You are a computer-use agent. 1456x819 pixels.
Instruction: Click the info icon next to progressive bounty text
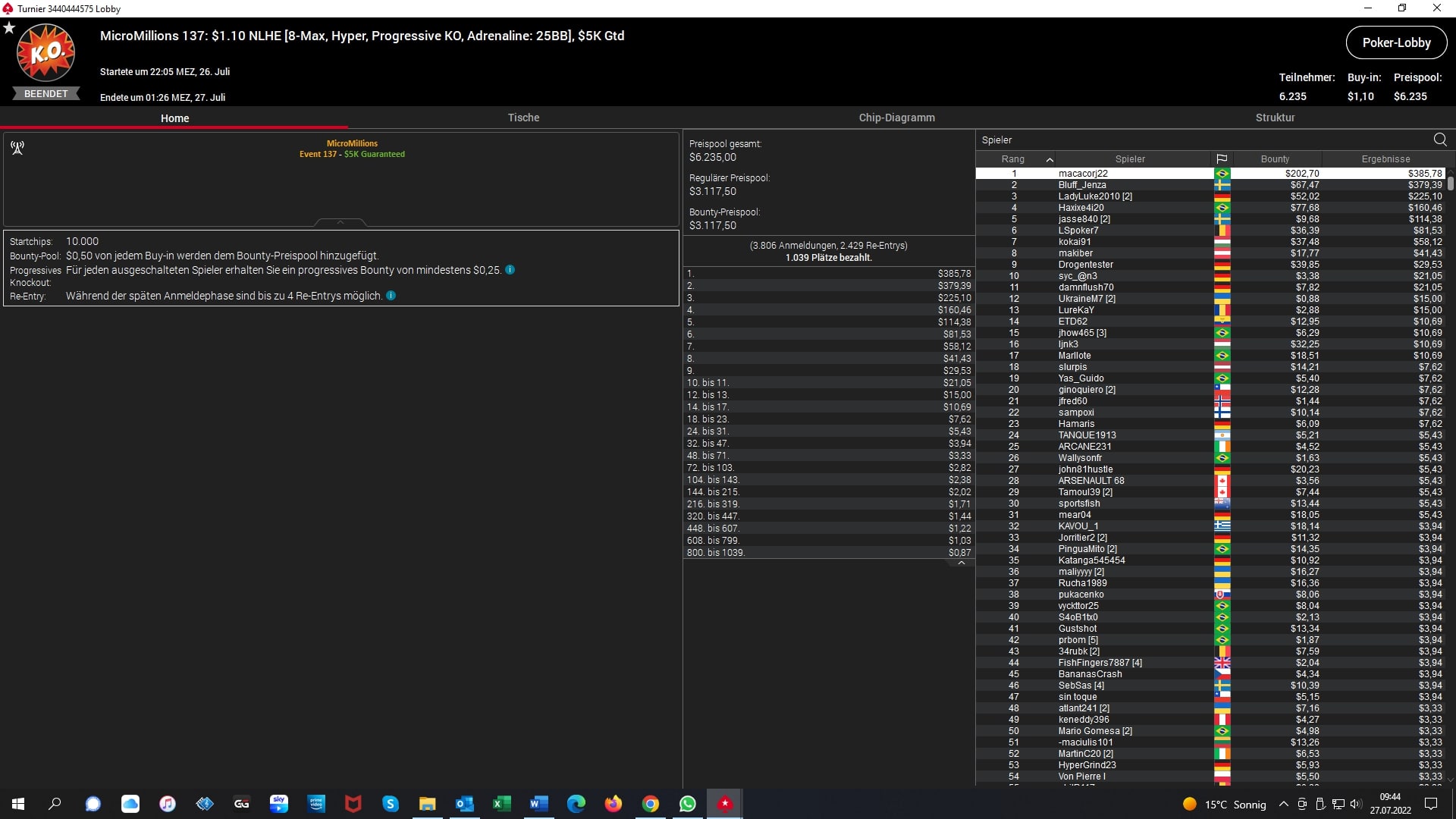510,270
